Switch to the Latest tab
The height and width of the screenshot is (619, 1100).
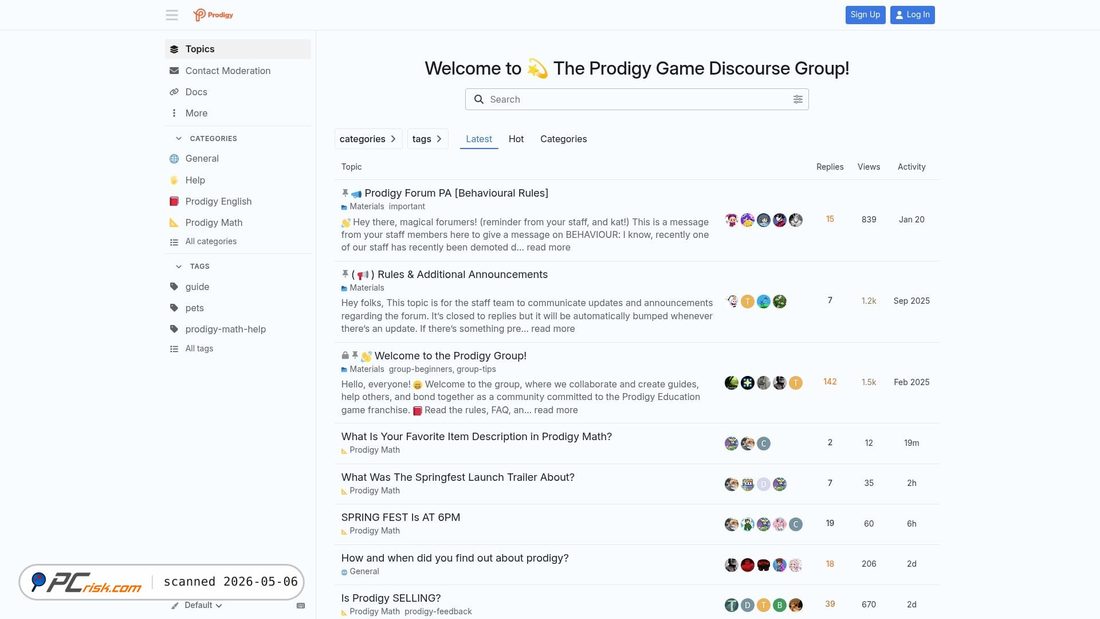(x=479, y=139)
